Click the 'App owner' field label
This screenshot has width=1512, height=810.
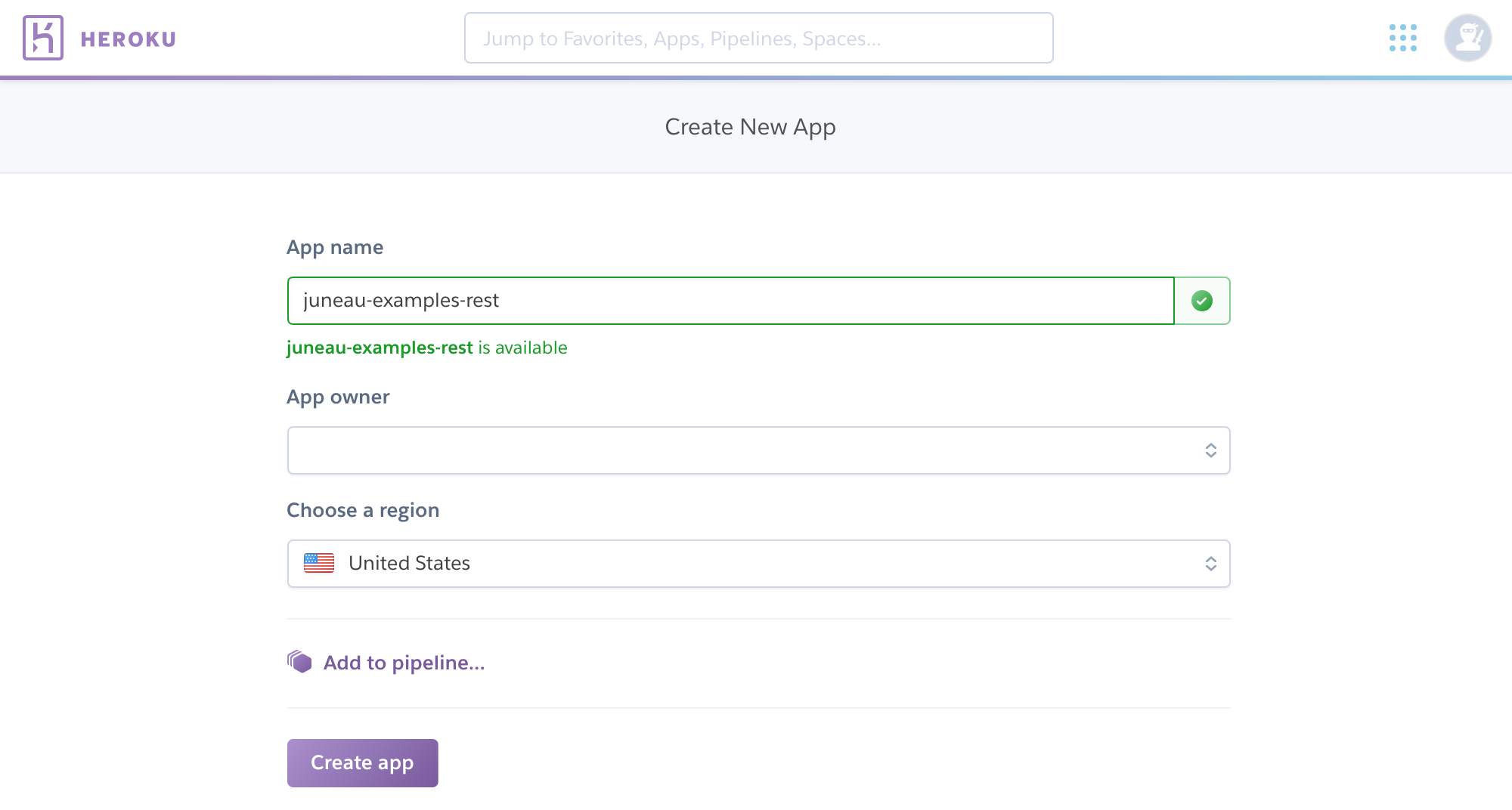pos(338,397)
